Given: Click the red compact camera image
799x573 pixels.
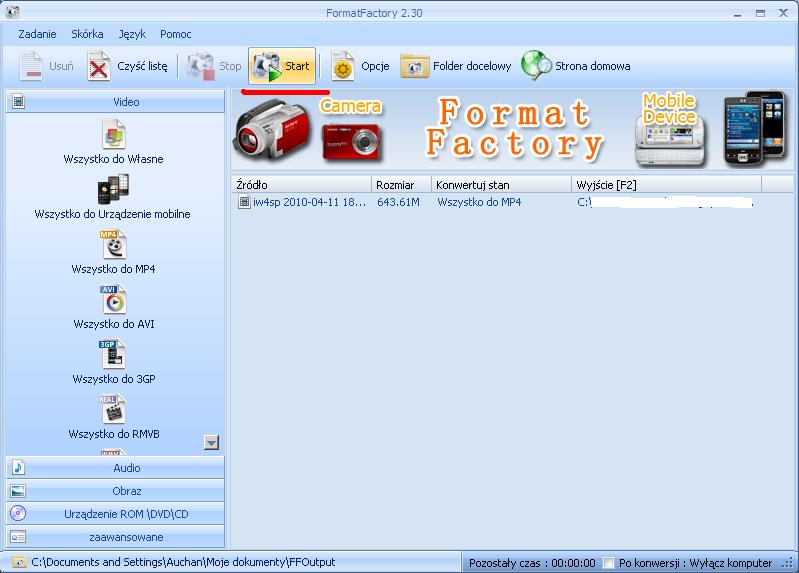Looking at the screenshot, I should coord(352,143).
